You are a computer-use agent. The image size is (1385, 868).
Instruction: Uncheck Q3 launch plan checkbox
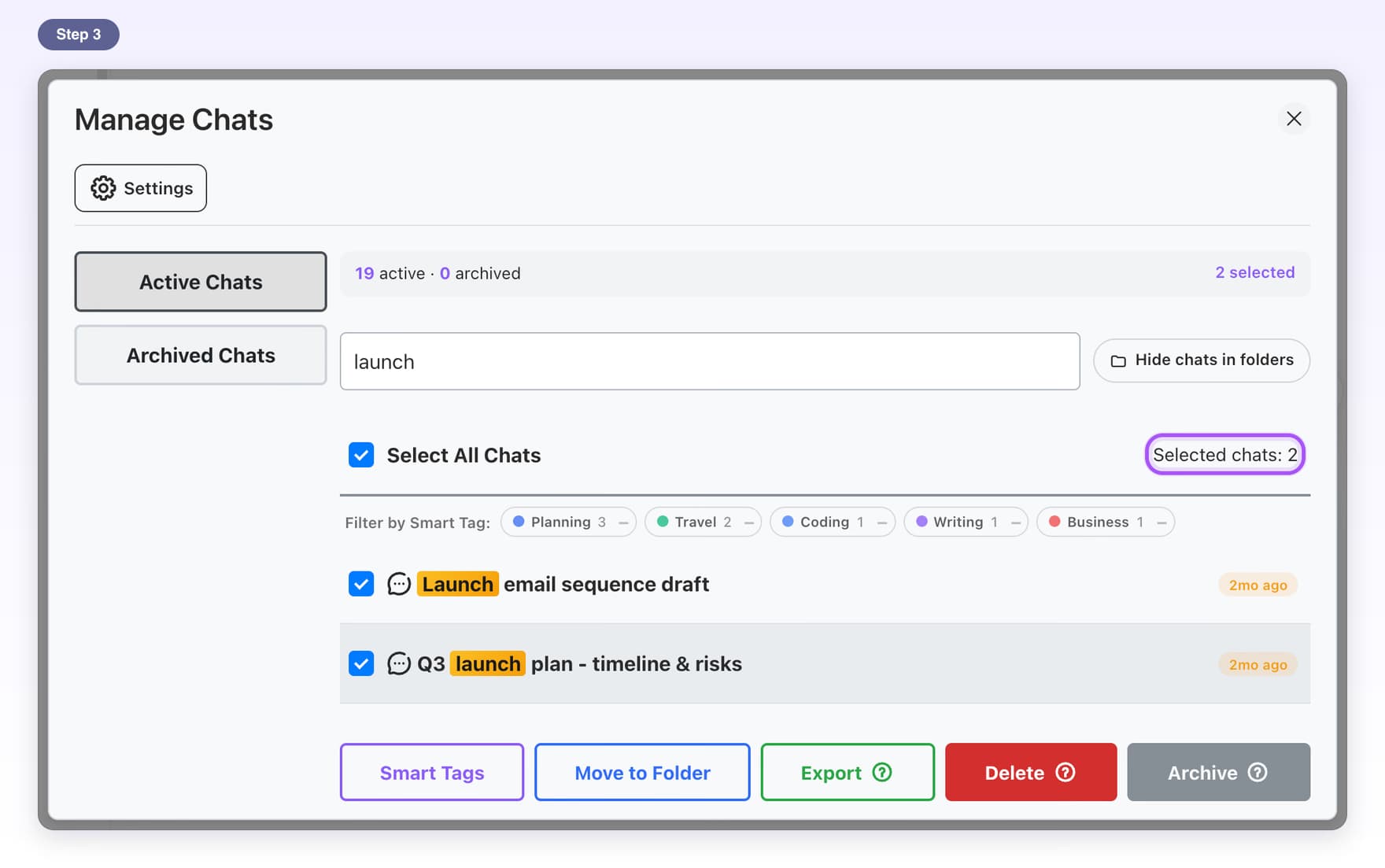coord(361,663)
